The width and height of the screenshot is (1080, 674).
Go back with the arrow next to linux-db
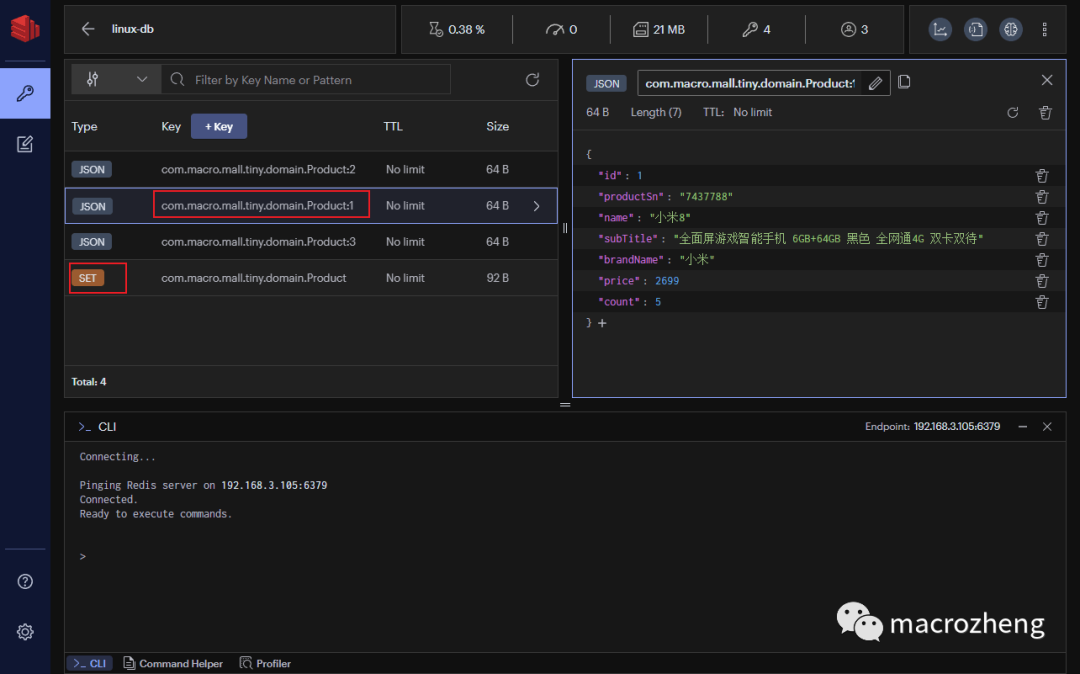coord(87,29)
